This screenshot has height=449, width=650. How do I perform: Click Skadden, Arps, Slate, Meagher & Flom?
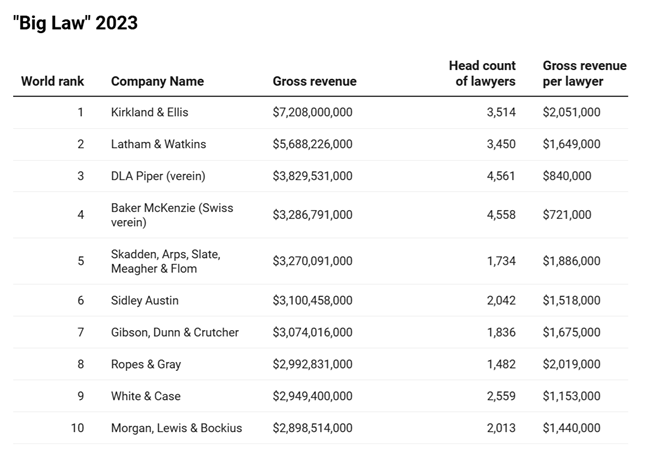click(x=165, y=261)
